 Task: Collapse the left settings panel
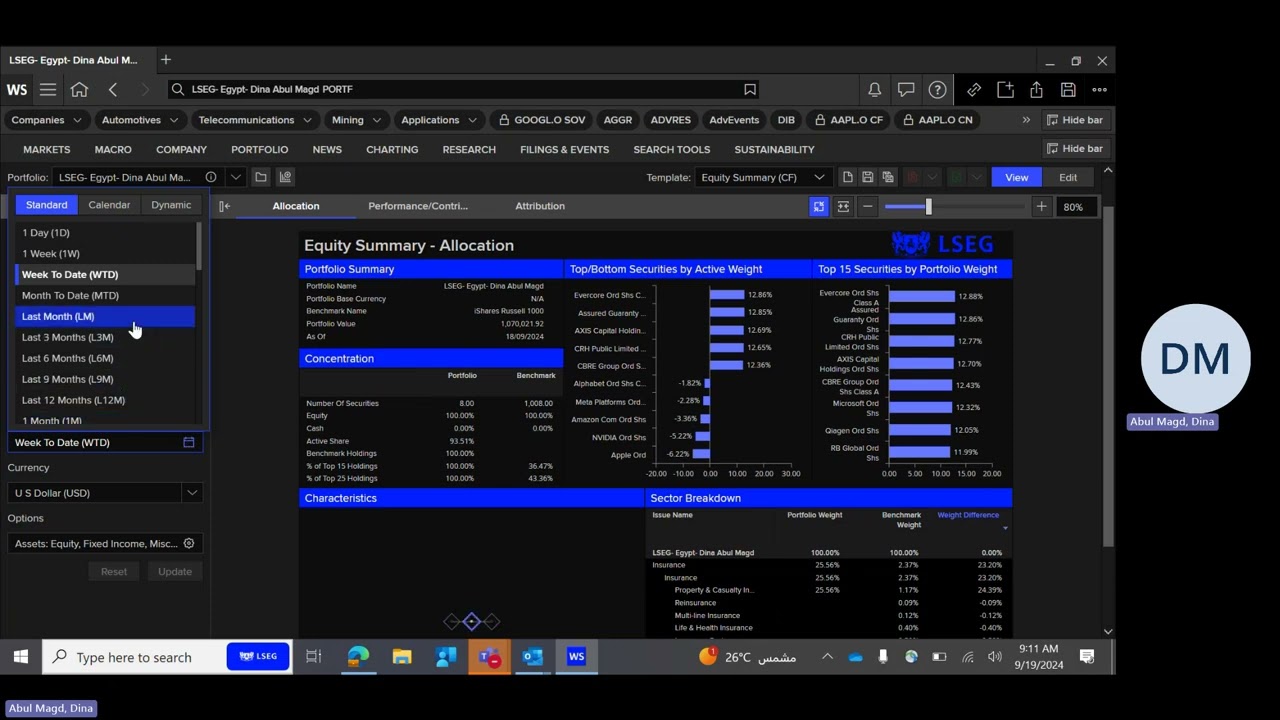click(224, 206)
